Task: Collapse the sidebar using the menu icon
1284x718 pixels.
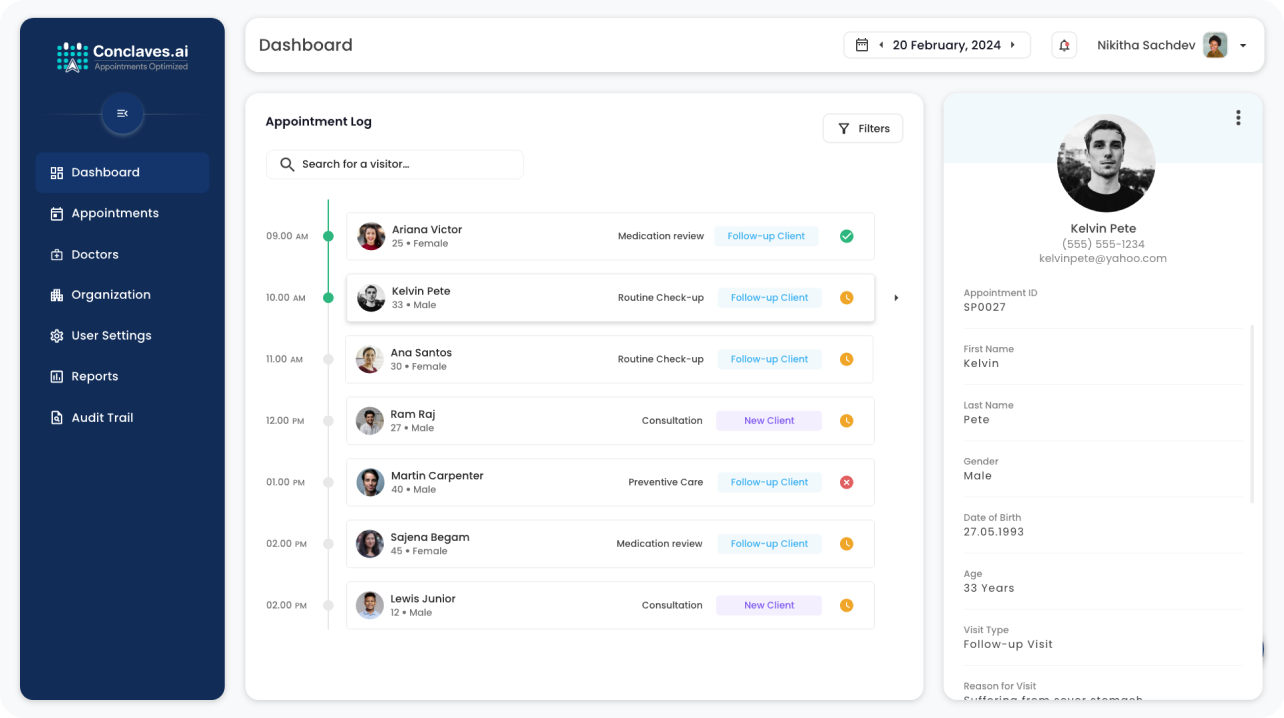Action: click(122, 113)
